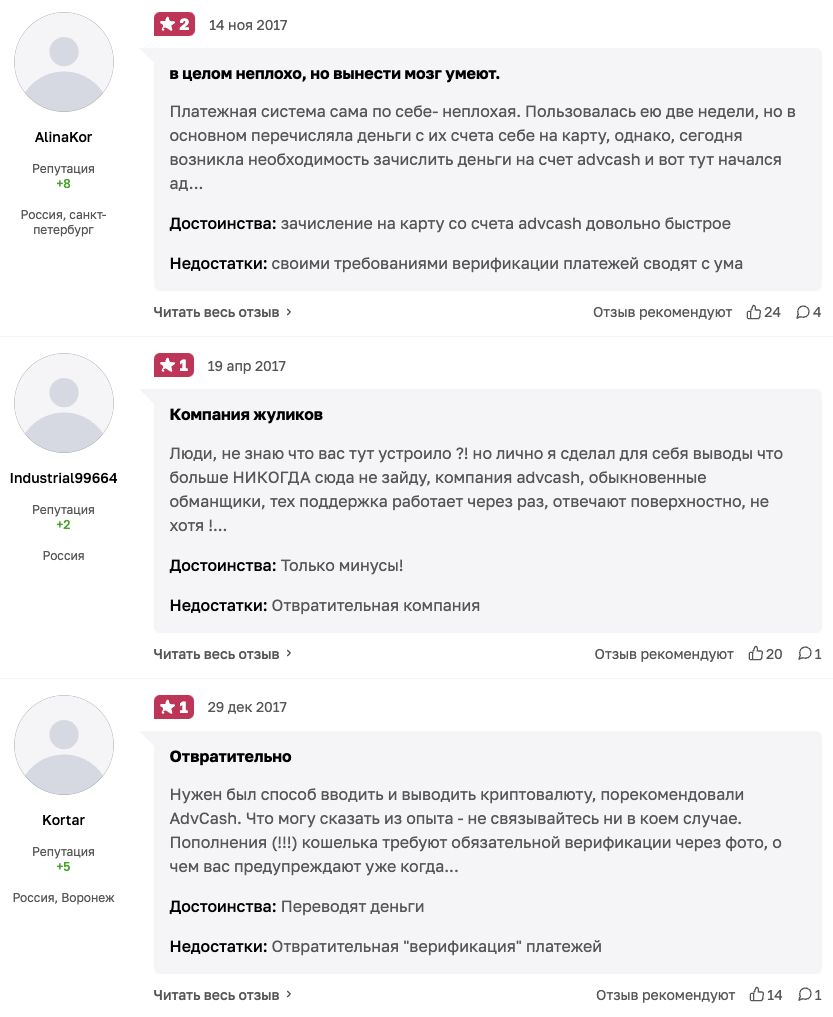
Task: Open review titled Компания жуликов
Action: click(246, 414)
